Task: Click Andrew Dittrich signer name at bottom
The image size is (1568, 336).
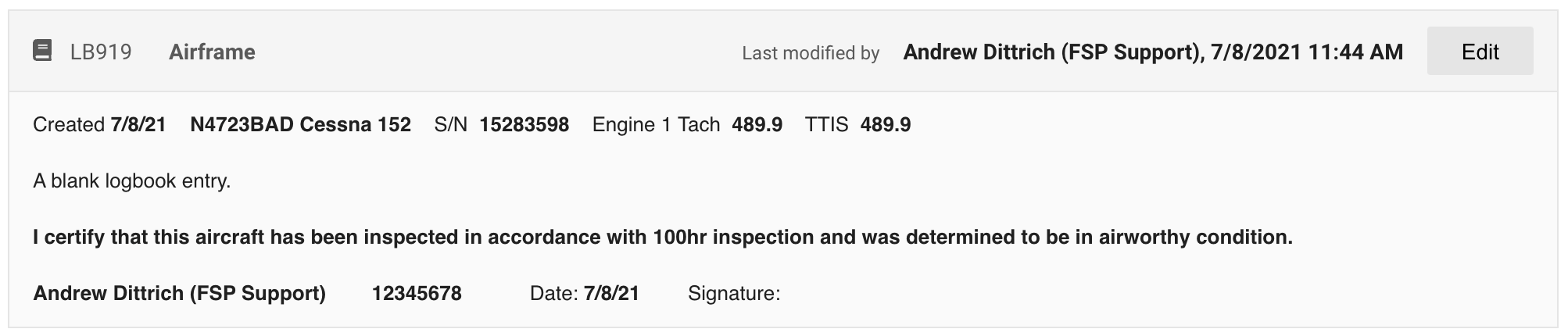Action: pyautogui.click(x=179, y=293)
